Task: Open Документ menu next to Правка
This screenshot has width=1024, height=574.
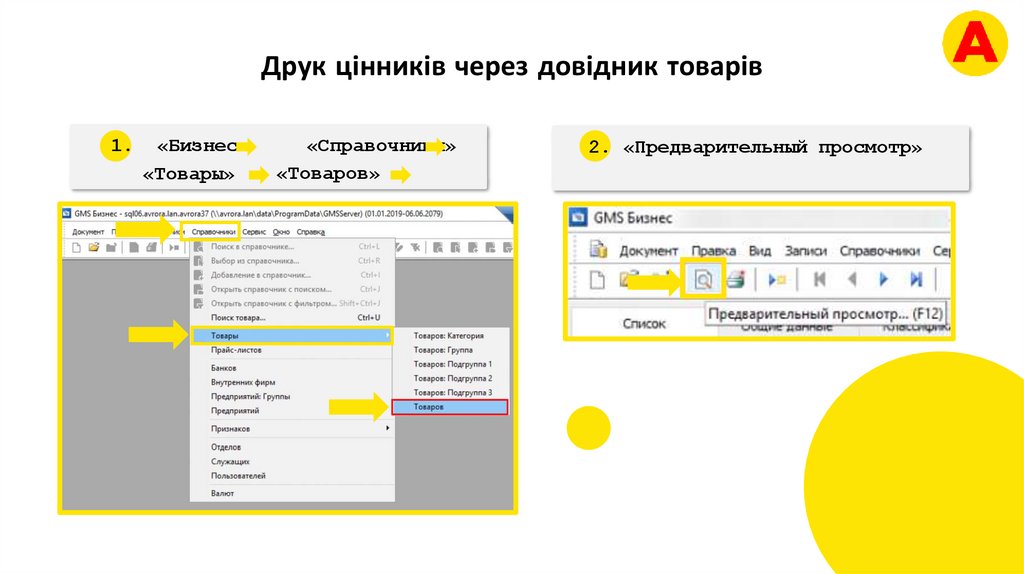Action: (x=648, y=251)
